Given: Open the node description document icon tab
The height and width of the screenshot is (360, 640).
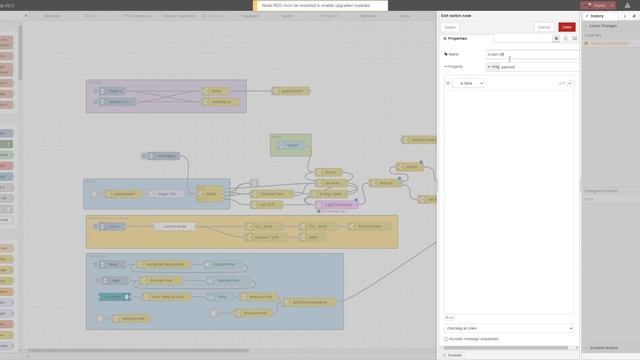Looking at the screenshot, I should click(565, 38).
